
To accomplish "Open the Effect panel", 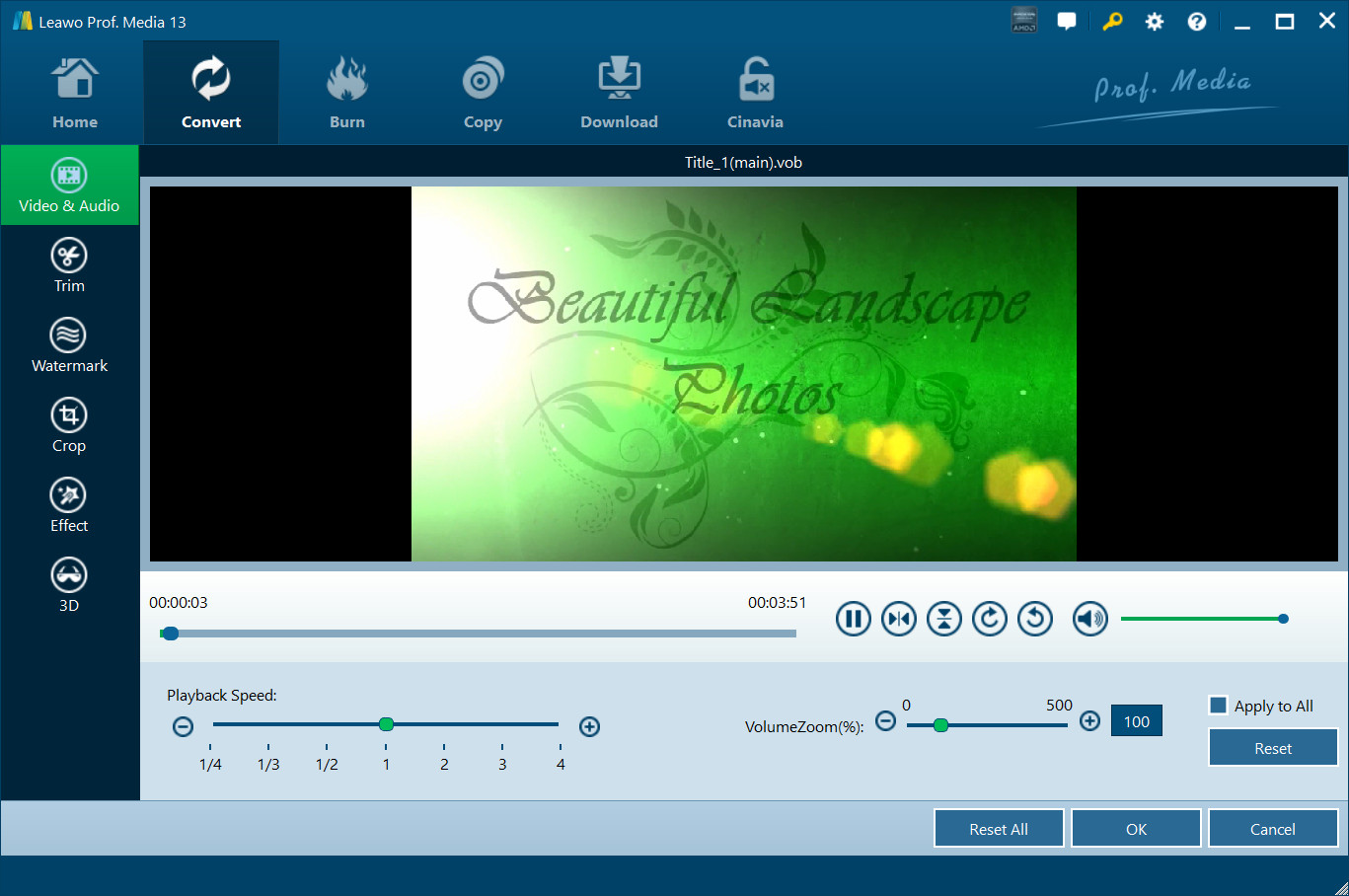I will (69, 504).
